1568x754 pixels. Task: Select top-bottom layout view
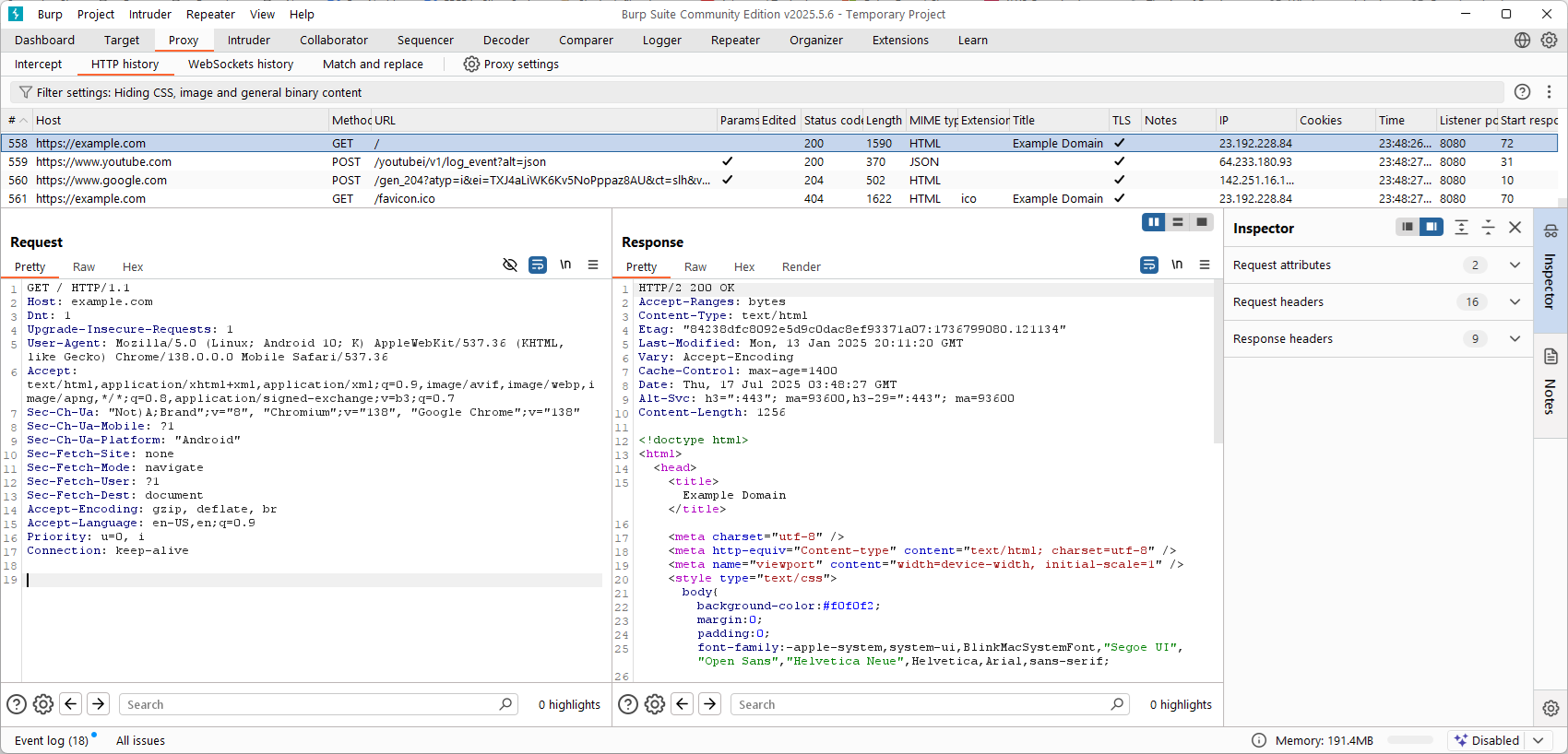[x=1178, y=222]
